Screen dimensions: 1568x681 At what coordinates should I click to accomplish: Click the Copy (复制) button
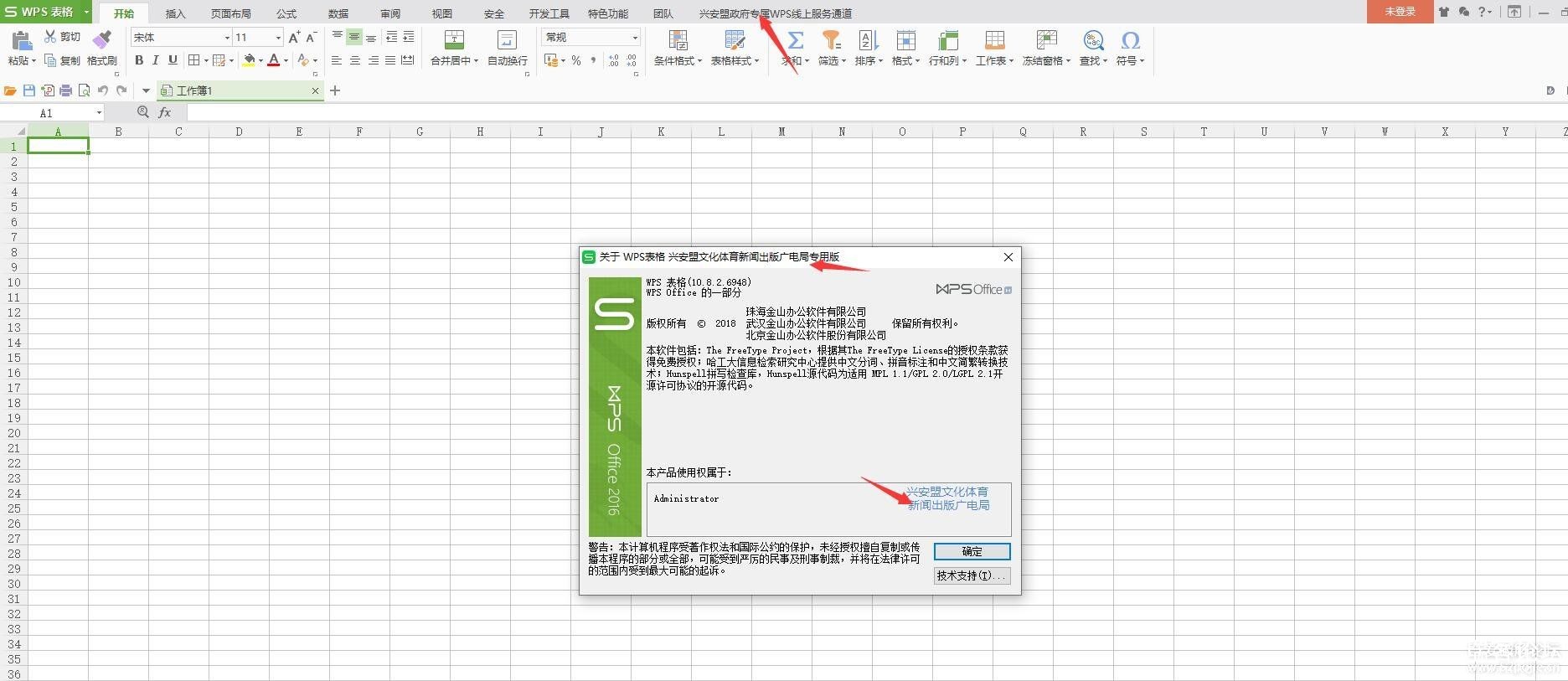pyautogui.click(x=62, y=60)
